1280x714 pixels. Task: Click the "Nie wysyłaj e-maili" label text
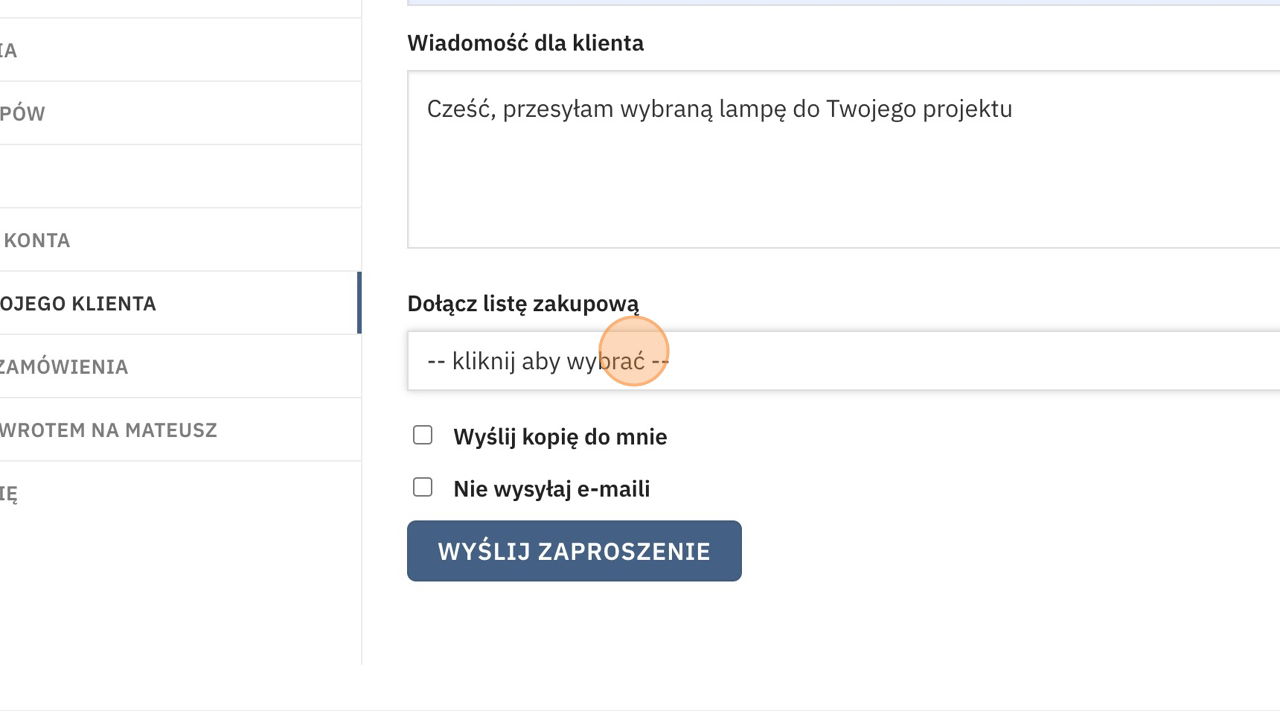551,489
